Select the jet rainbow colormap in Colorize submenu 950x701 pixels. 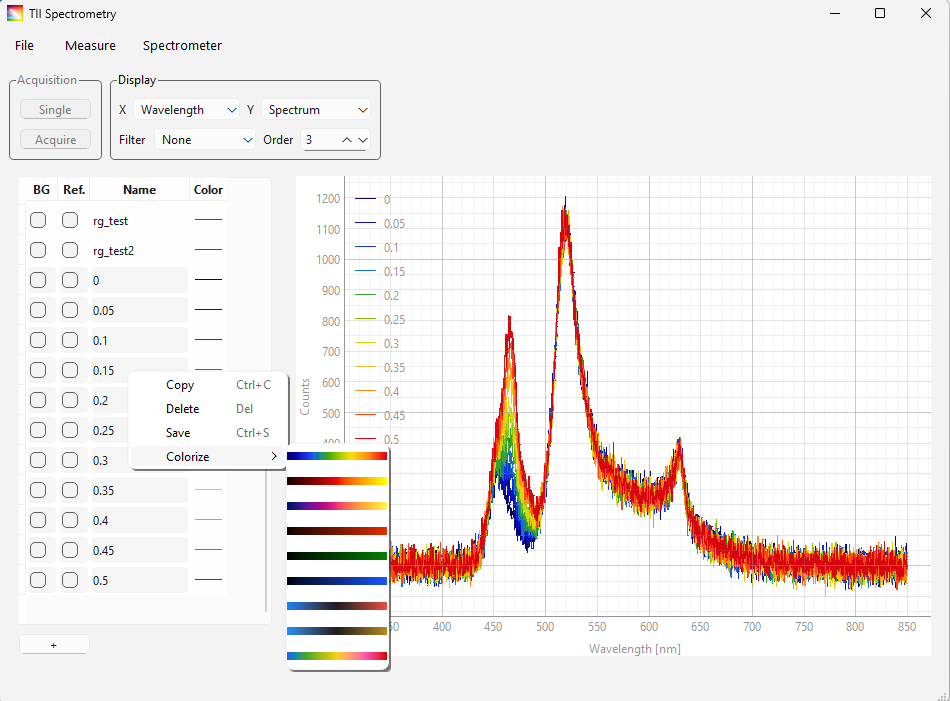point(337,456)
